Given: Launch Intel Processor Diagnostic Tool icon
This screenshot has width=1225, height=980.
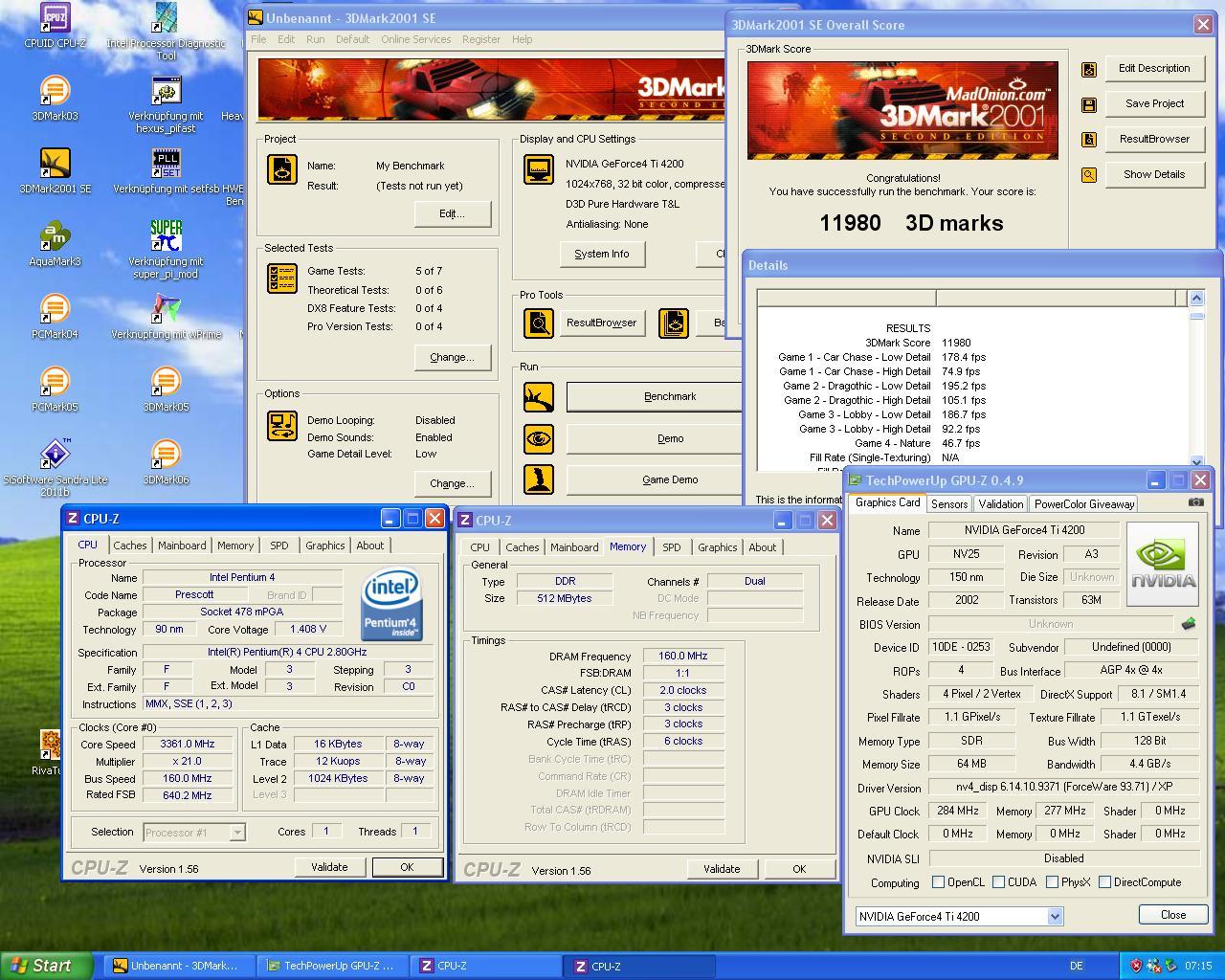Looking at the screenshot, I should point(166,18).
